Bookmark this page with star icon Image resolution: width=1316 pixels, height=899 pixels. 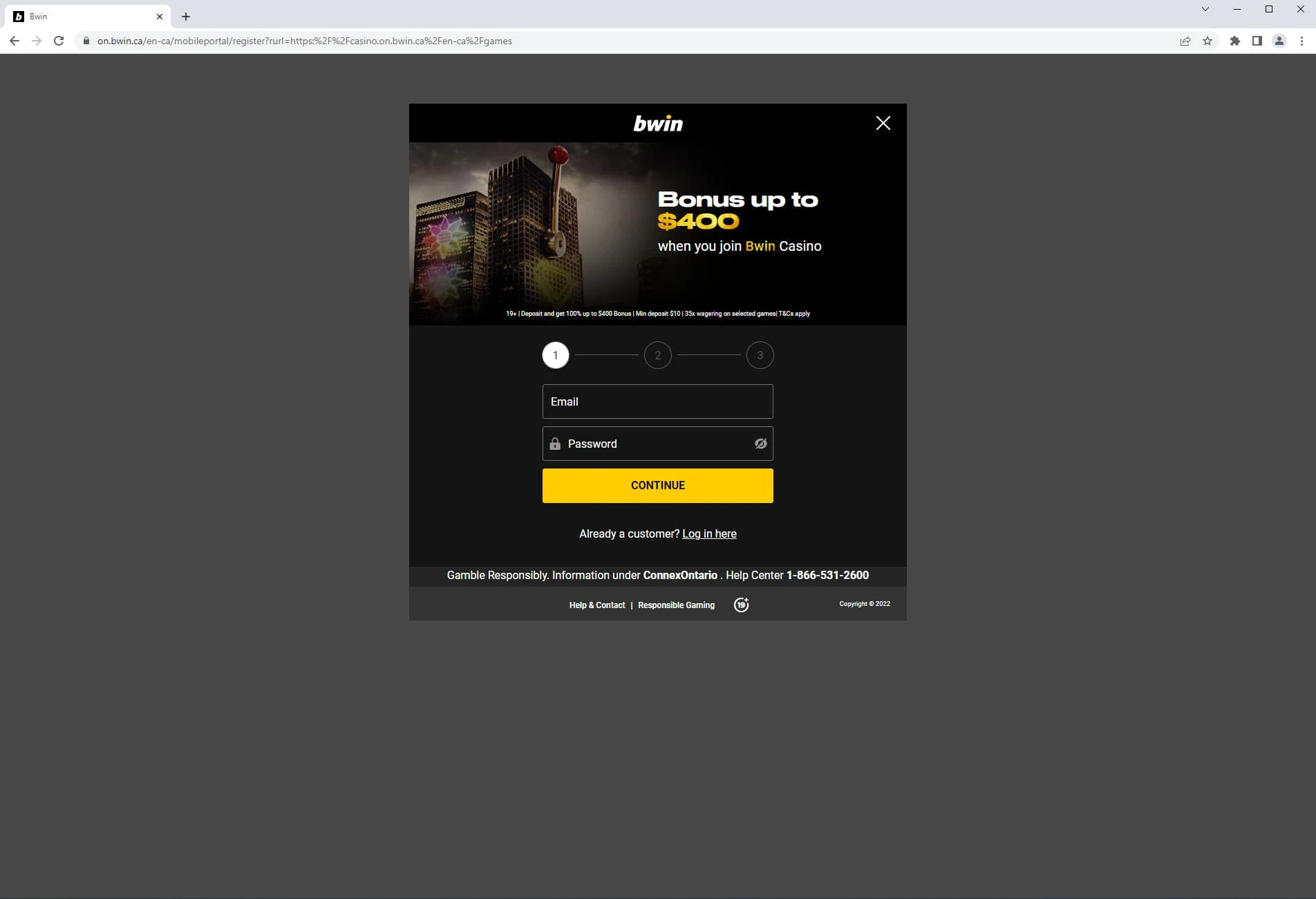1207,41
